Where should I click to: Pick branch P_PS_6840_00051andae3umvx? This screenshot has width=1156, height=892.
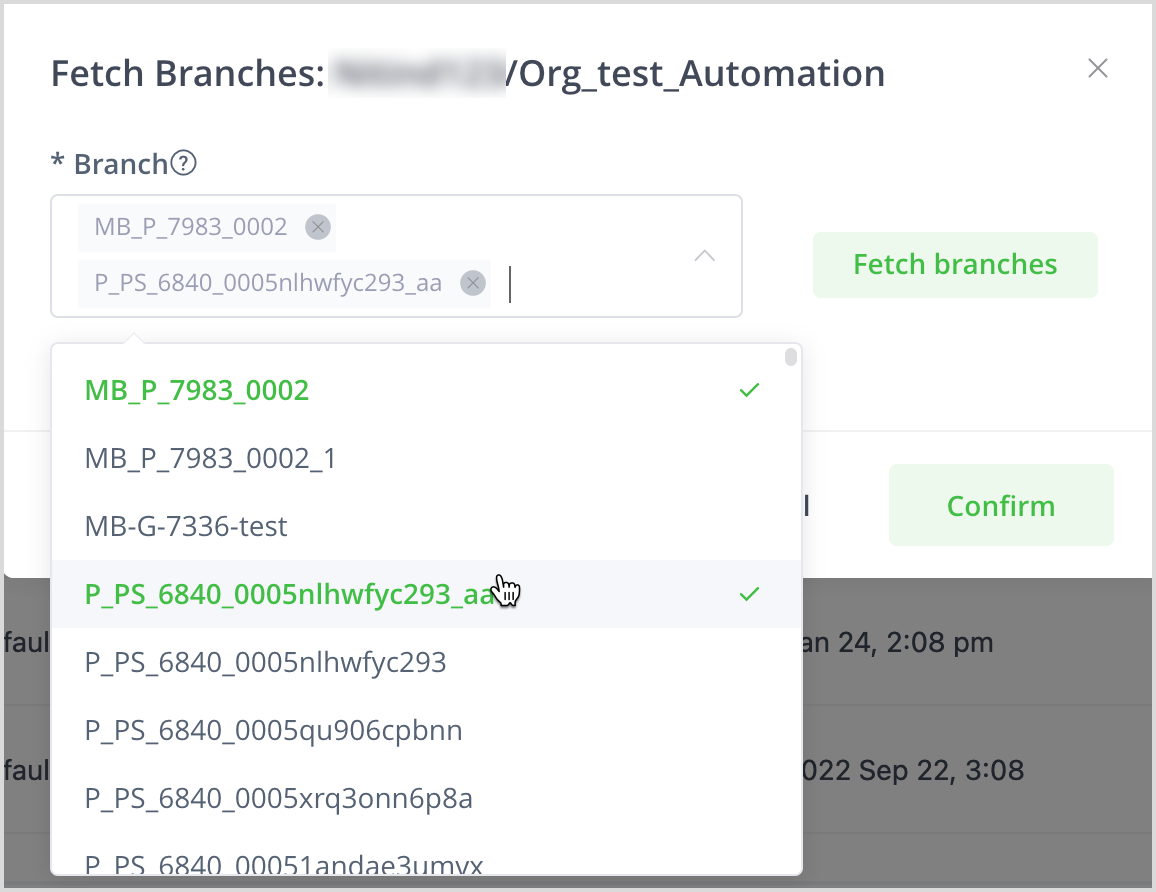[x=283, y=863]
